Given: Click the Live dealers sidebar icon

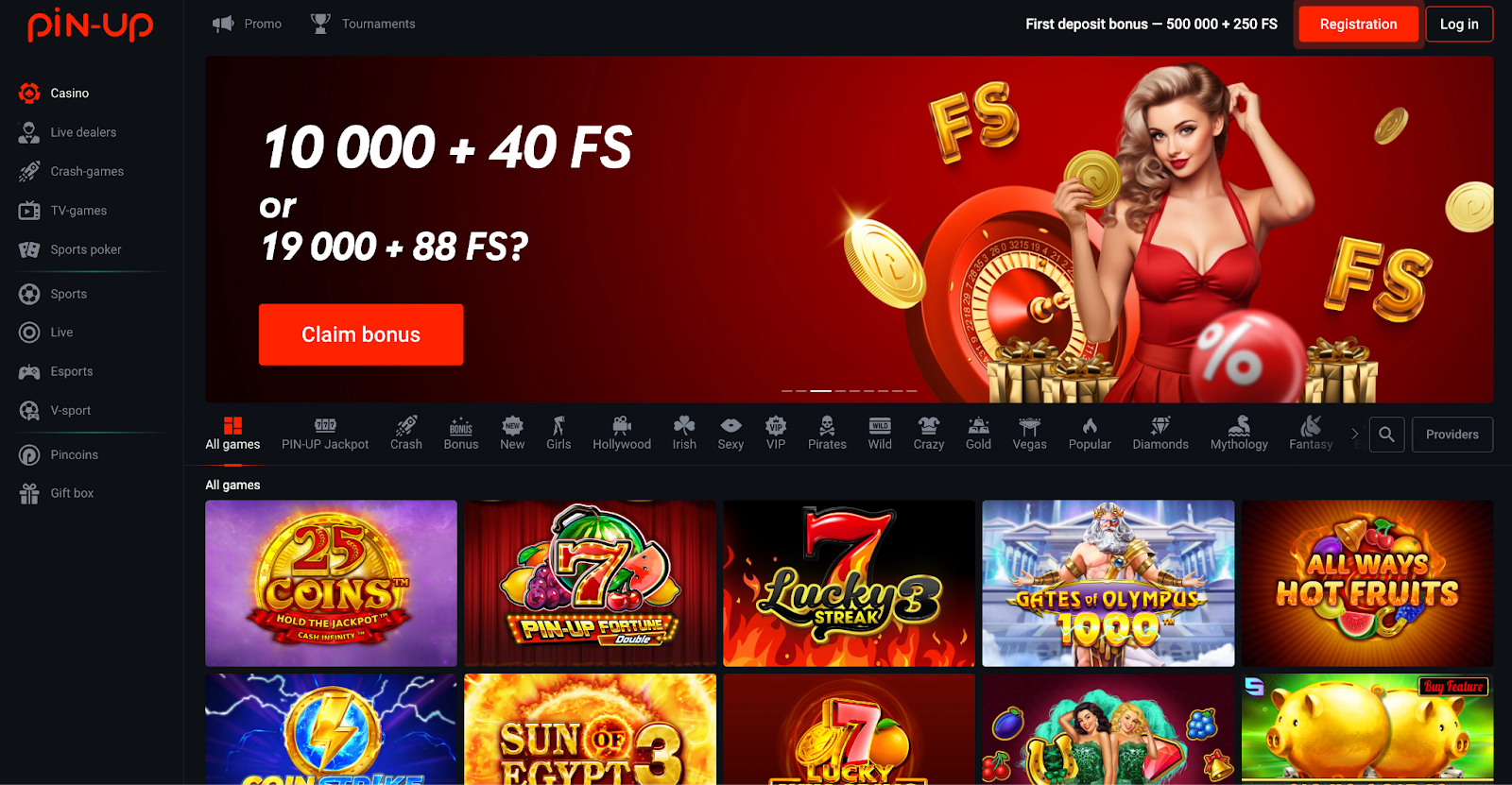Looking at the screenshot, I should click(29, 132).
